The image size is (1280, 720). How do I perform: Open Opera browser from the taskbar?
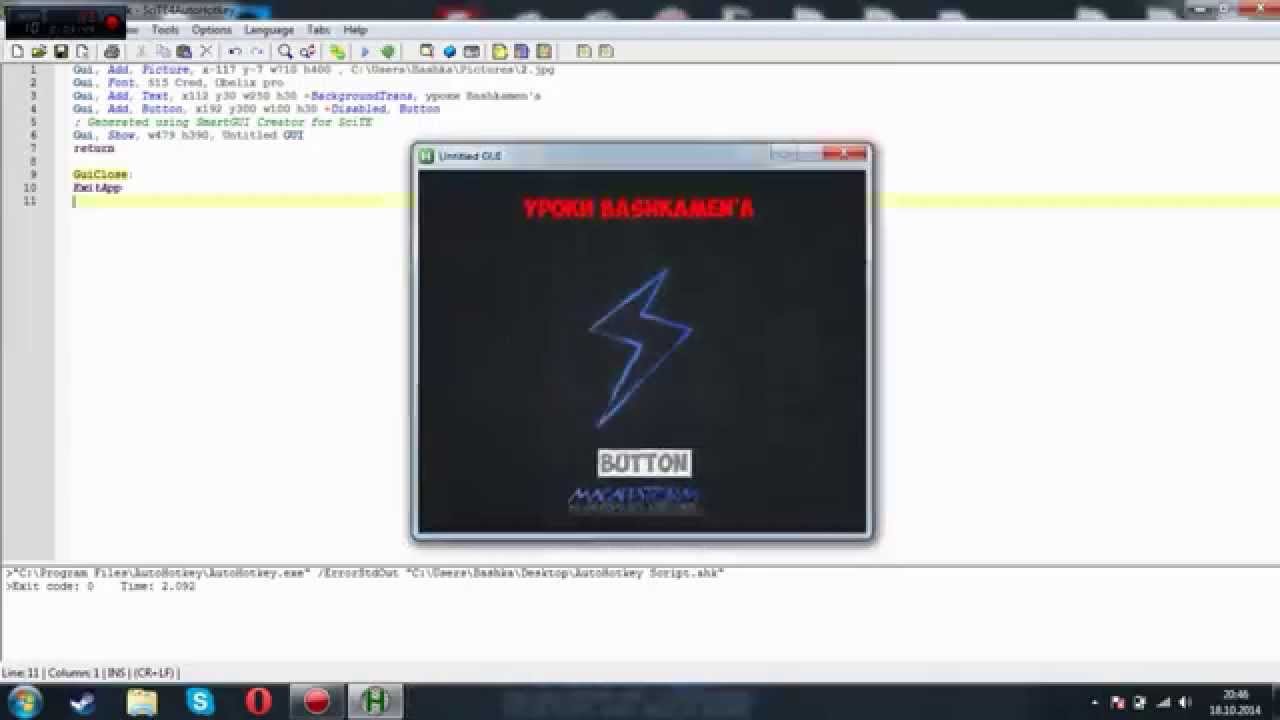259,702
